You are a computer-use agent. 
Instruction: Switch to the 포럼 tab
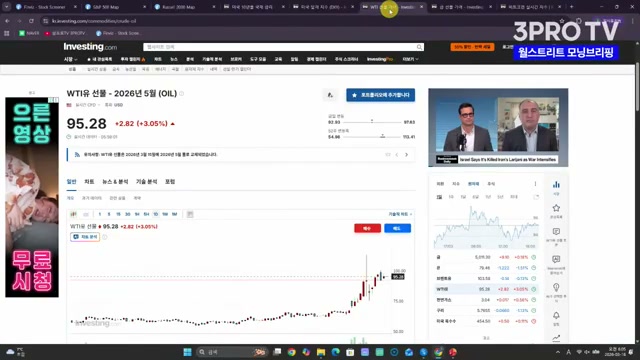pos(170,182)
